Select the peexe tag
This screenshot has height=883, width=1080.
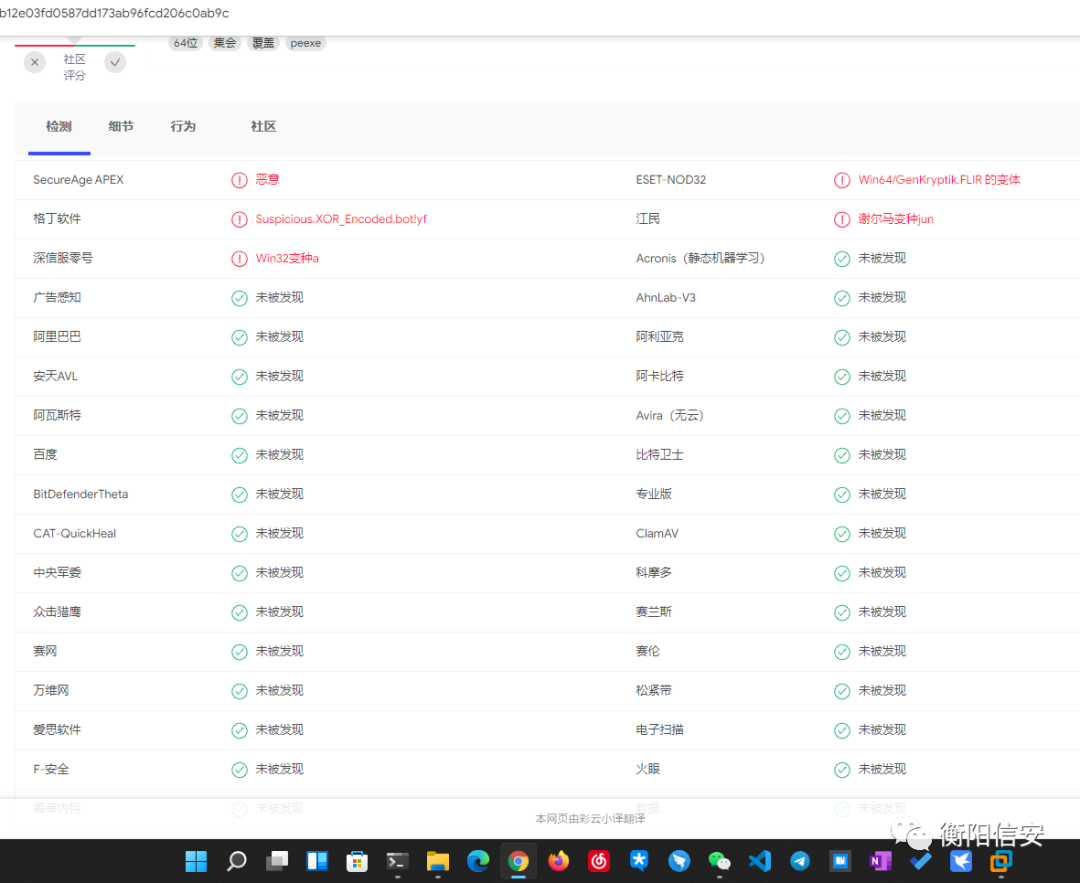coord(306,43)
